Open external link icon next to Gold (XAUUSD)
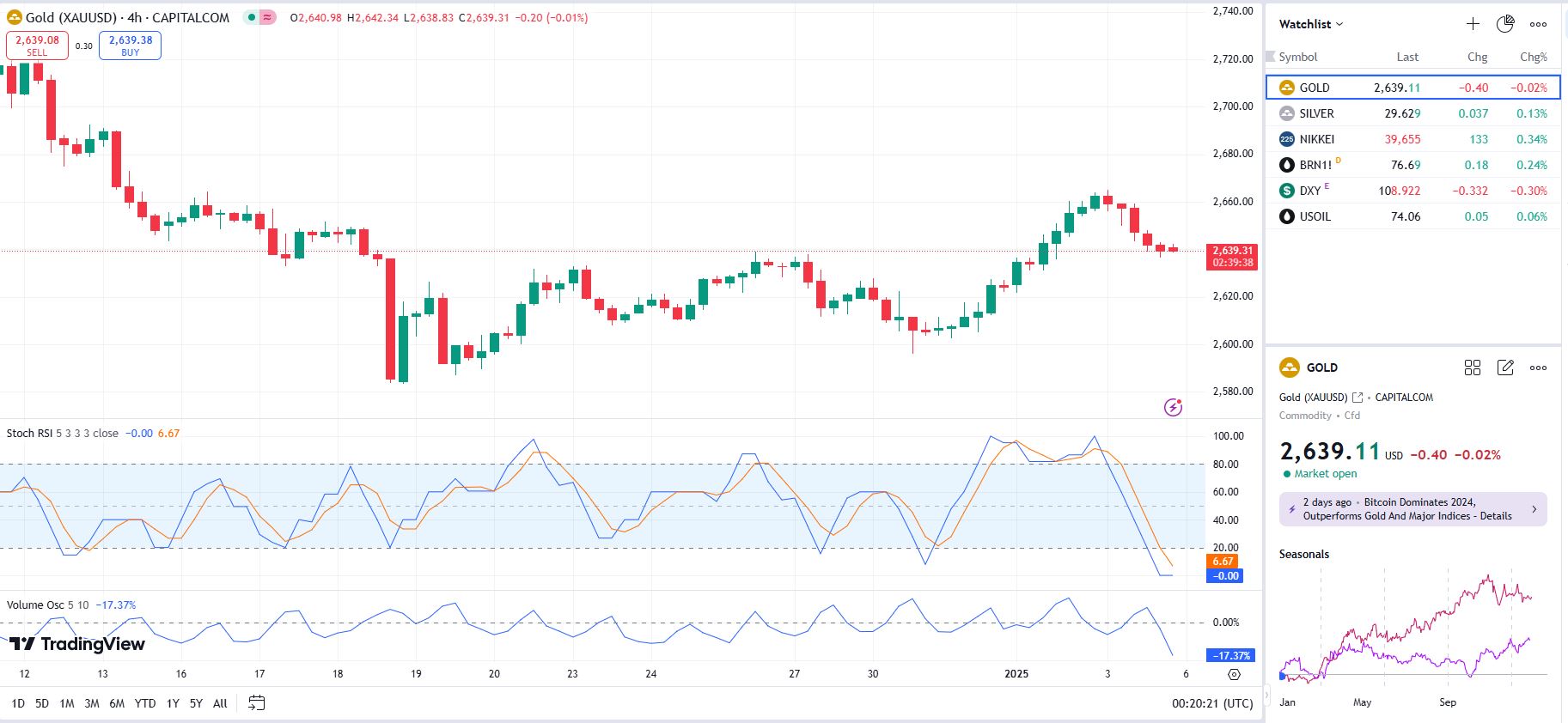Screen dimensions: 1568x723 1358,398
